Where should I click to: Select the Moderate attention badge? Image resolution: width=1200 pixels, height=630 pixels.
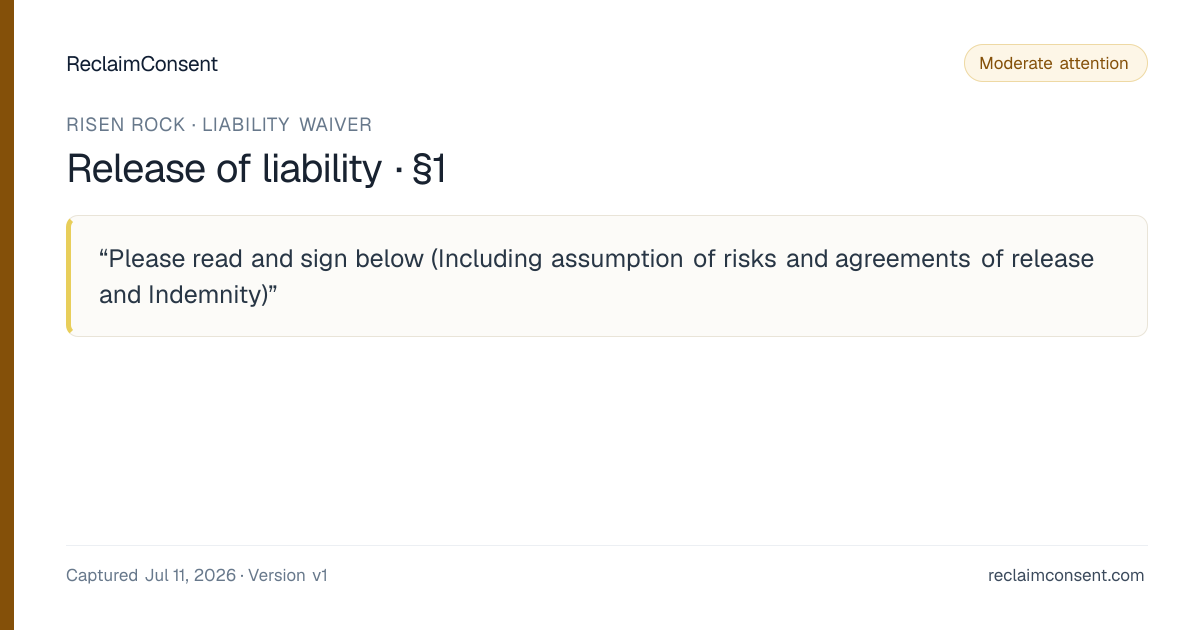pyautogui.click(x=1055, y=63)
